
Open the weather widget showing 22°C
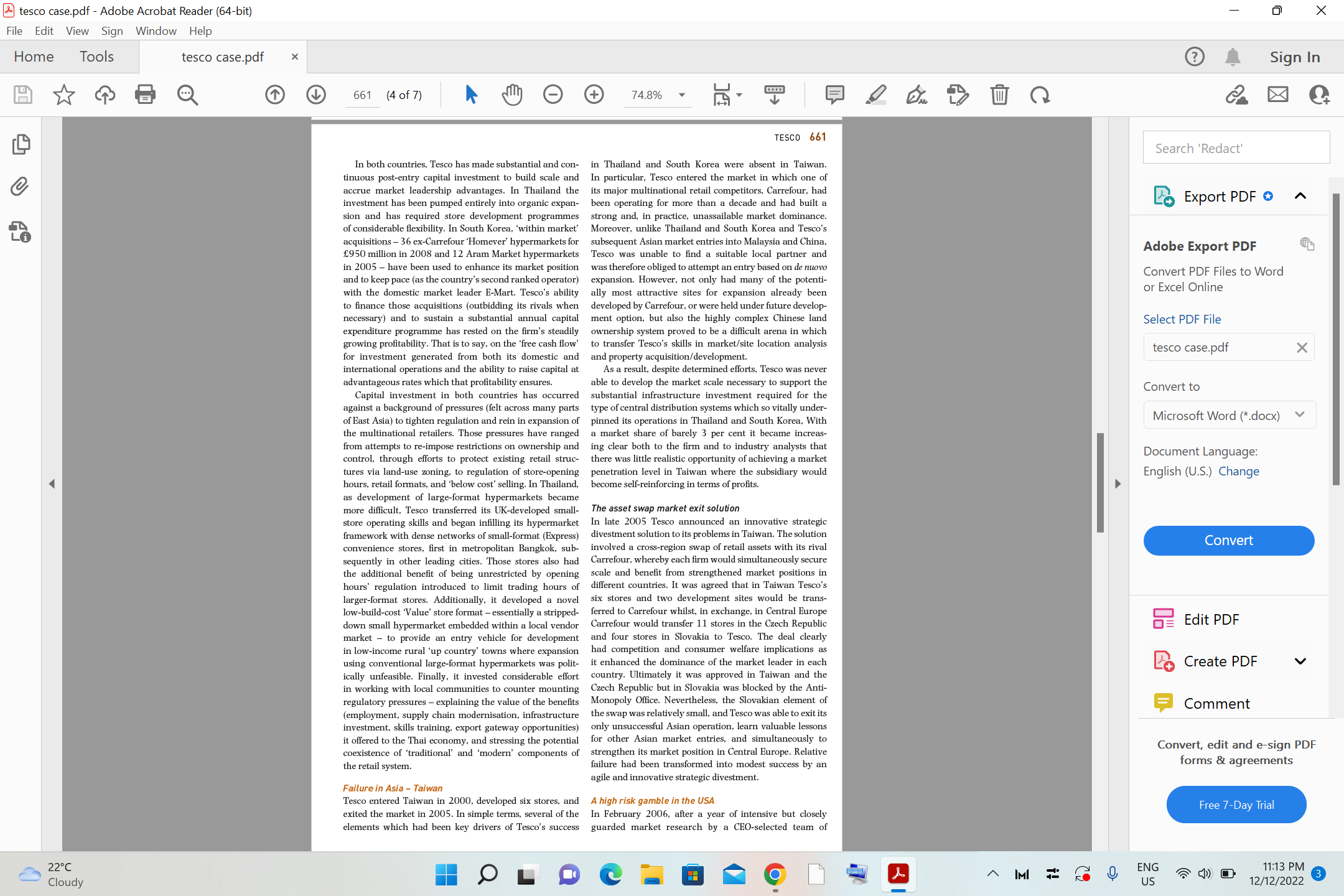(x=51, y=874)
